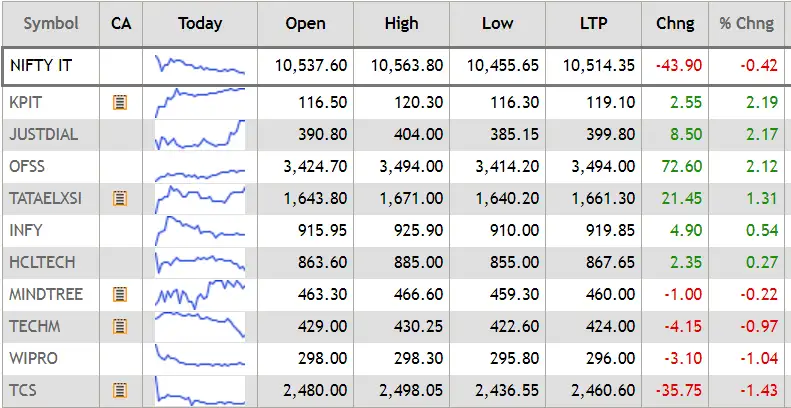Screen dimensions: 791x408
Task: Open KPIT corporate action icon
Action: click(120, 103)
